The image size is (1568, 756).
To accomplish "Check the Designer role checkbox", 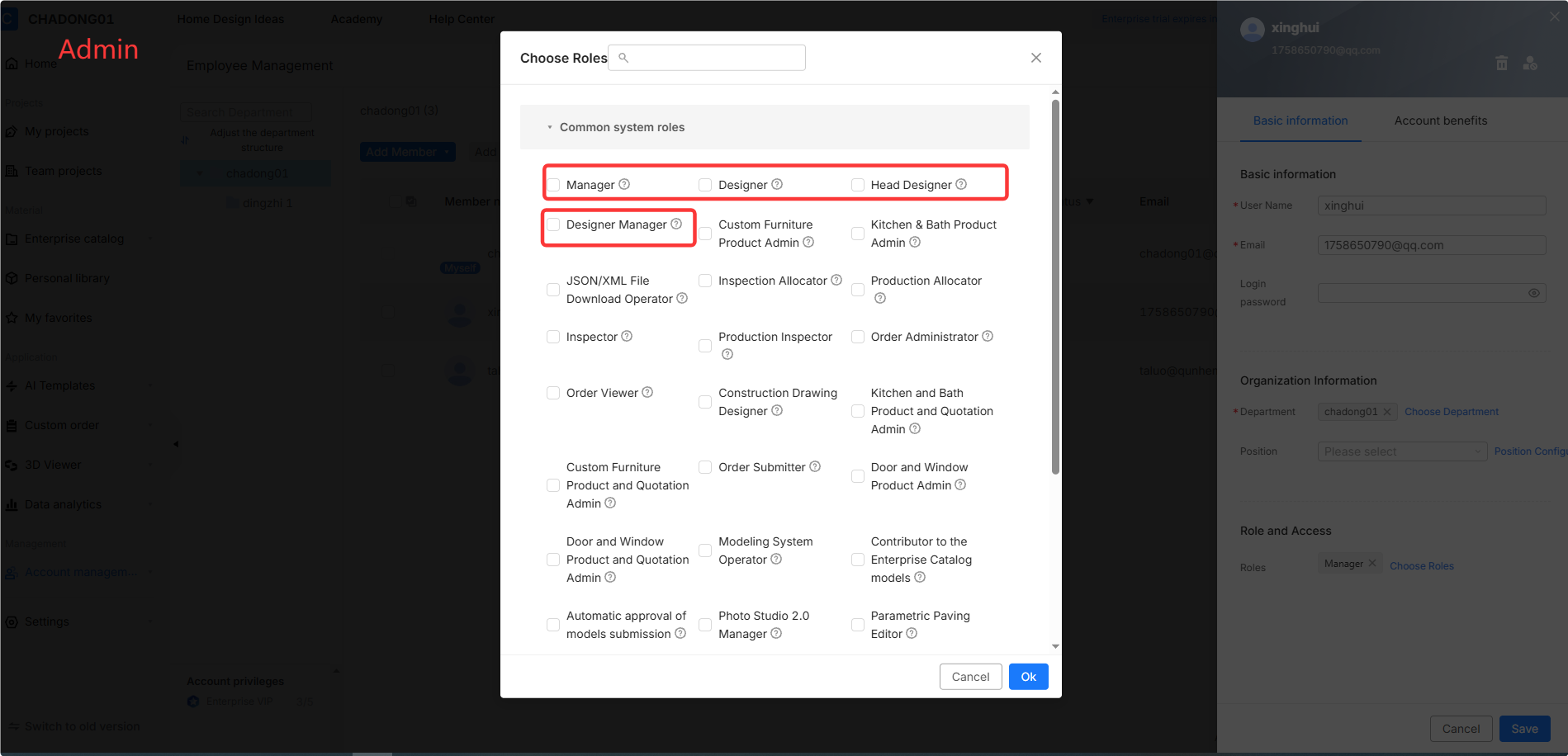I will coord(705,185).
